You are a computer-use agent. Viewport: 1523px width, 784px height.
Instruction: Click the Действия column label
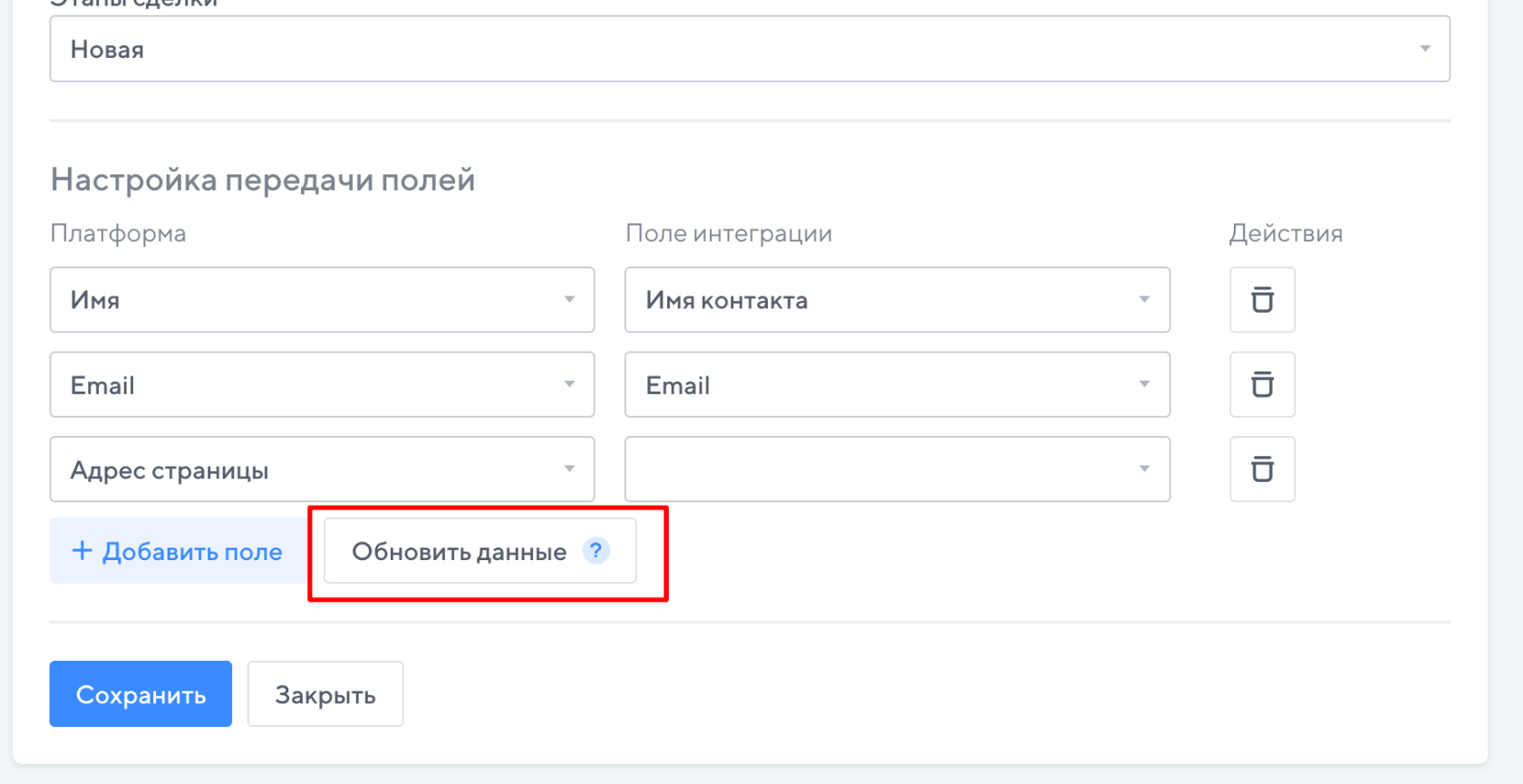[1285, 234]
